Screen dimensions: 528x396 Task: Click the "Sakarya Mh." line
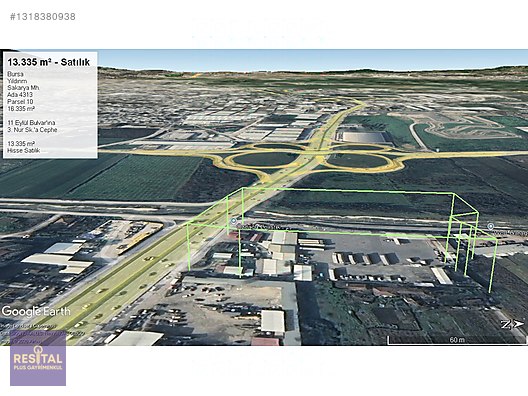(23, 88)
